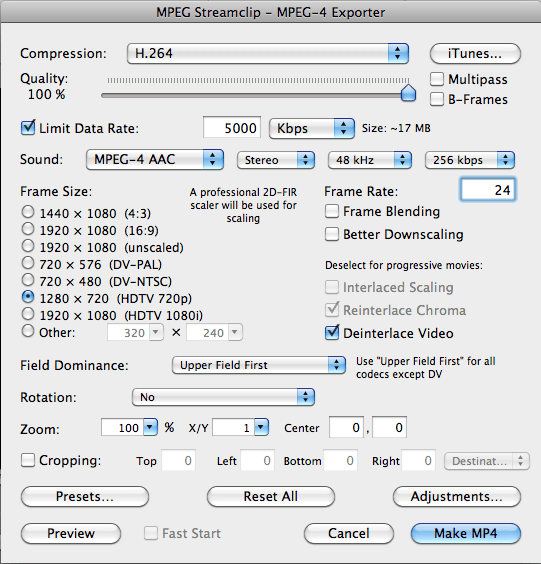Open Field Dominance dropdown showing Upper Field First
The width and height of the screenshot is (541, 564).
coord(259,365)
